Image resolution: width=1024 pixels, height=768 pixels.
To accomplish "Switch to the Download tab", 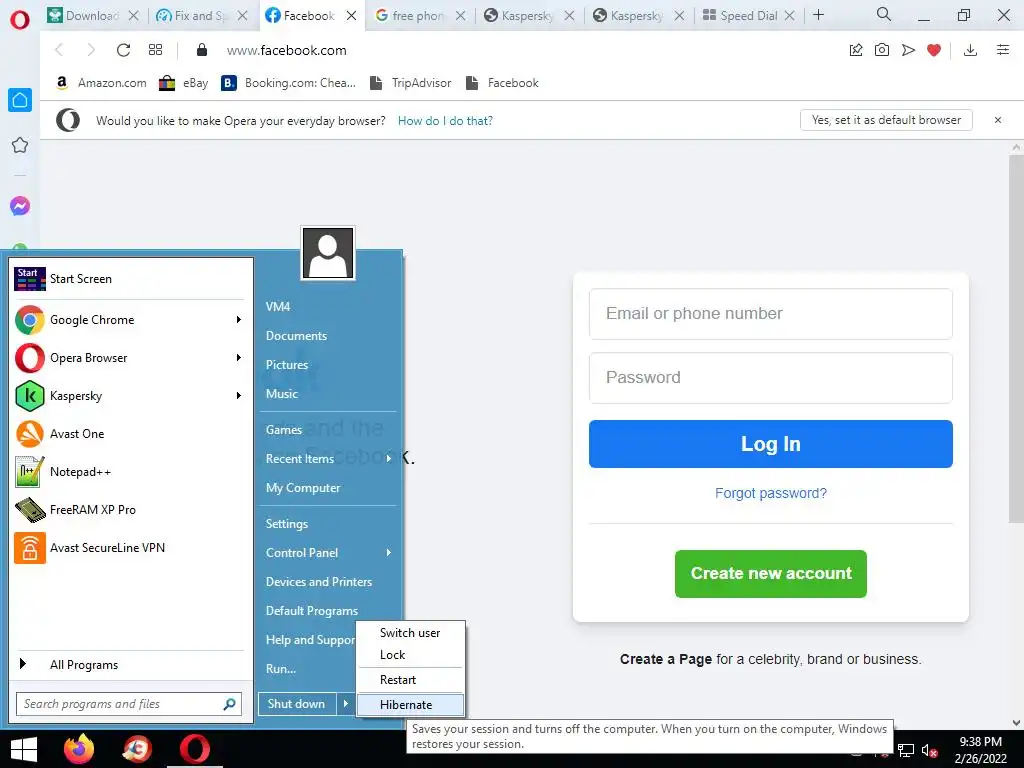I will 93,16.
